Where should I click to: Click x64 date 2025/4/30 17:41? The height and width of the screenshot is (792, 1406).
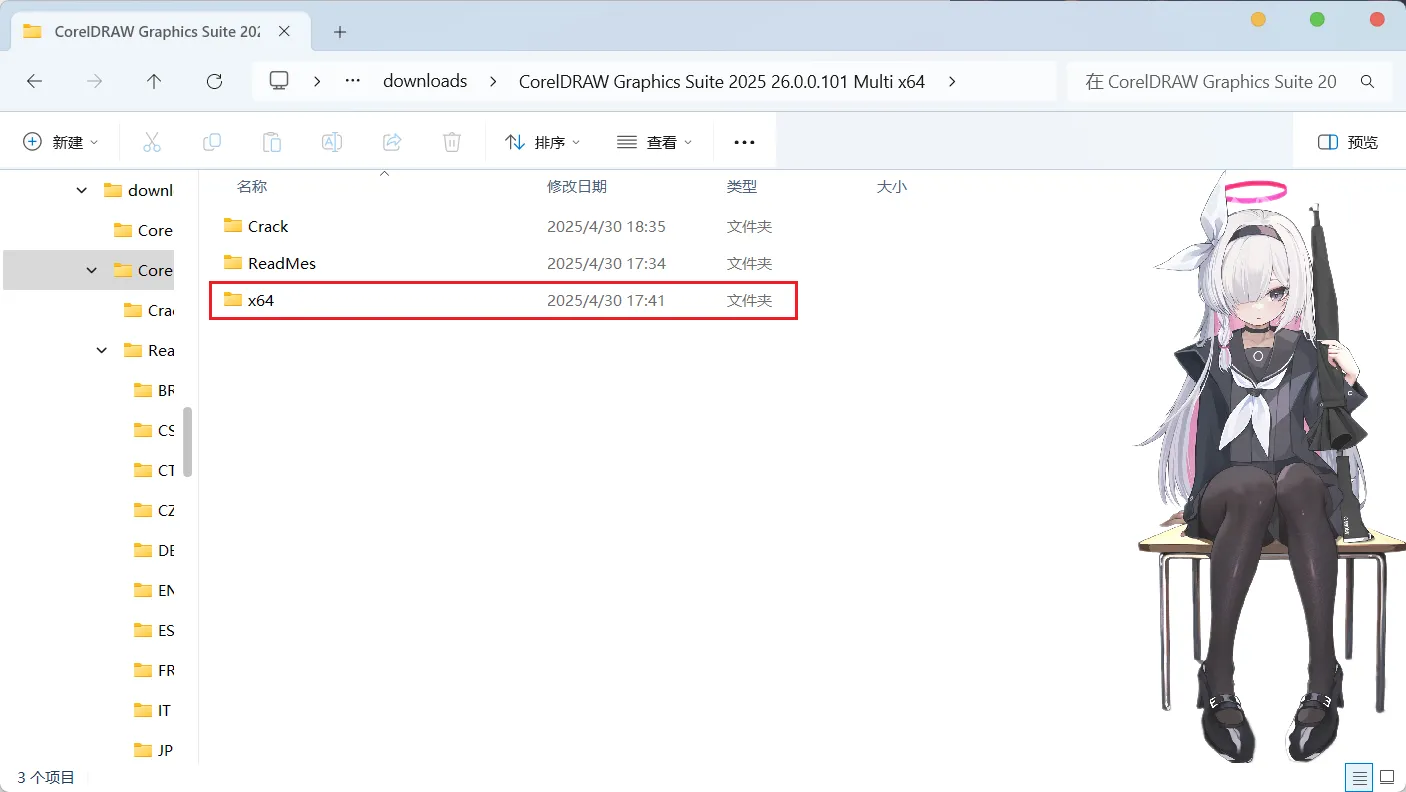[606, 301]
